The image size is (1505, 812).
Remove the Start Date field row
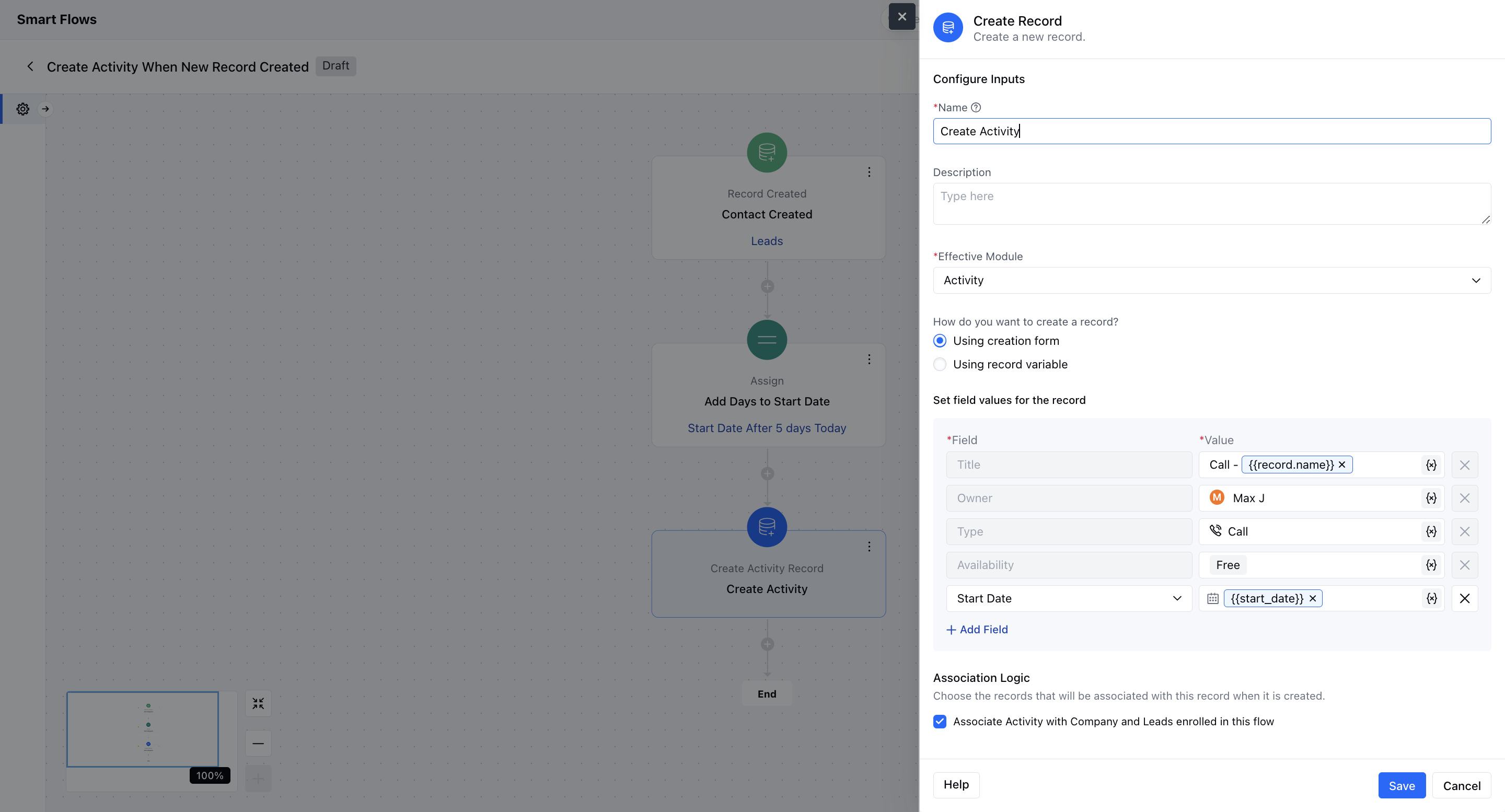(1464, 598)
